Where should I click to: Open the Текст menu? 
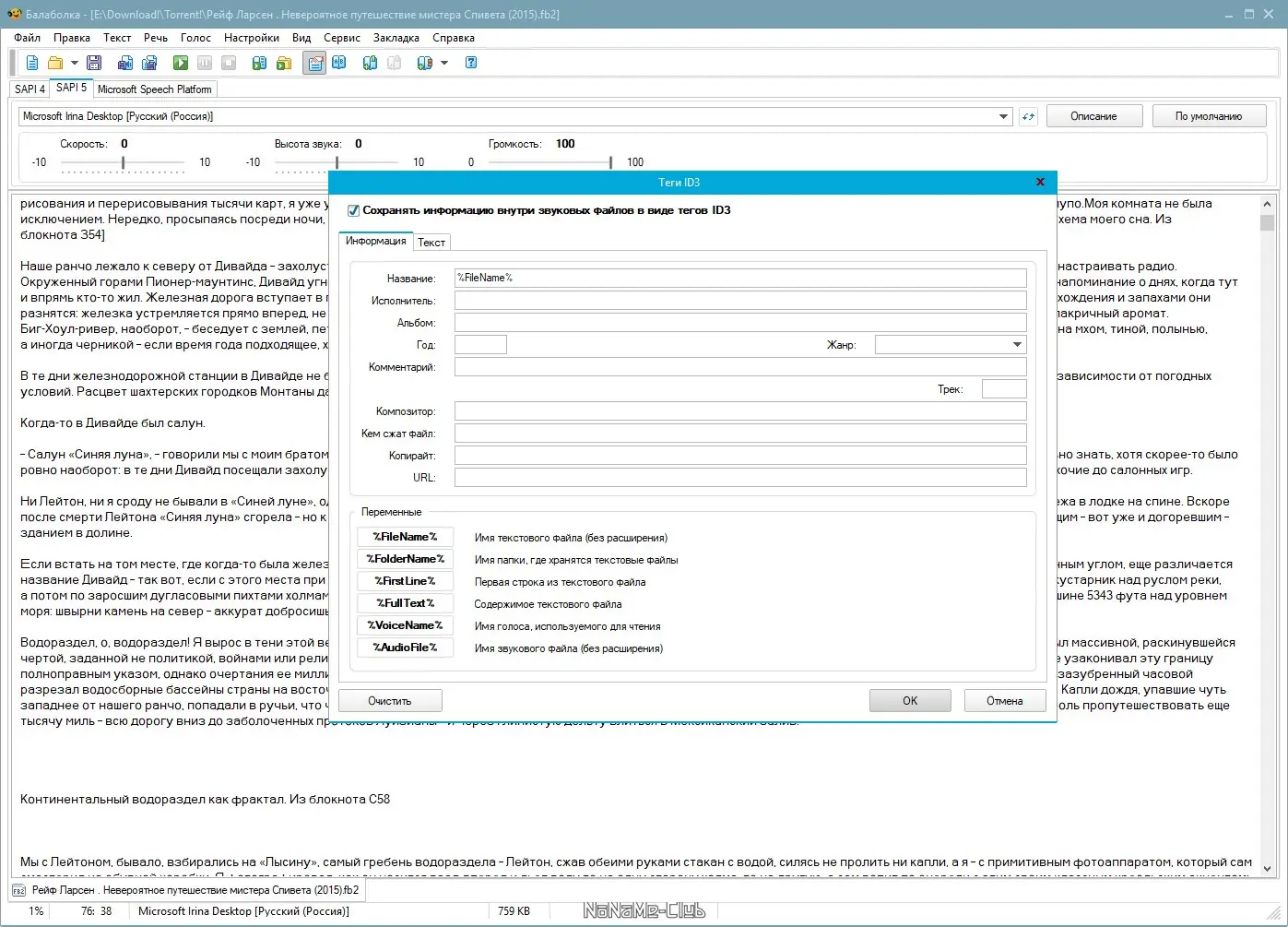[x=117, y=38]
